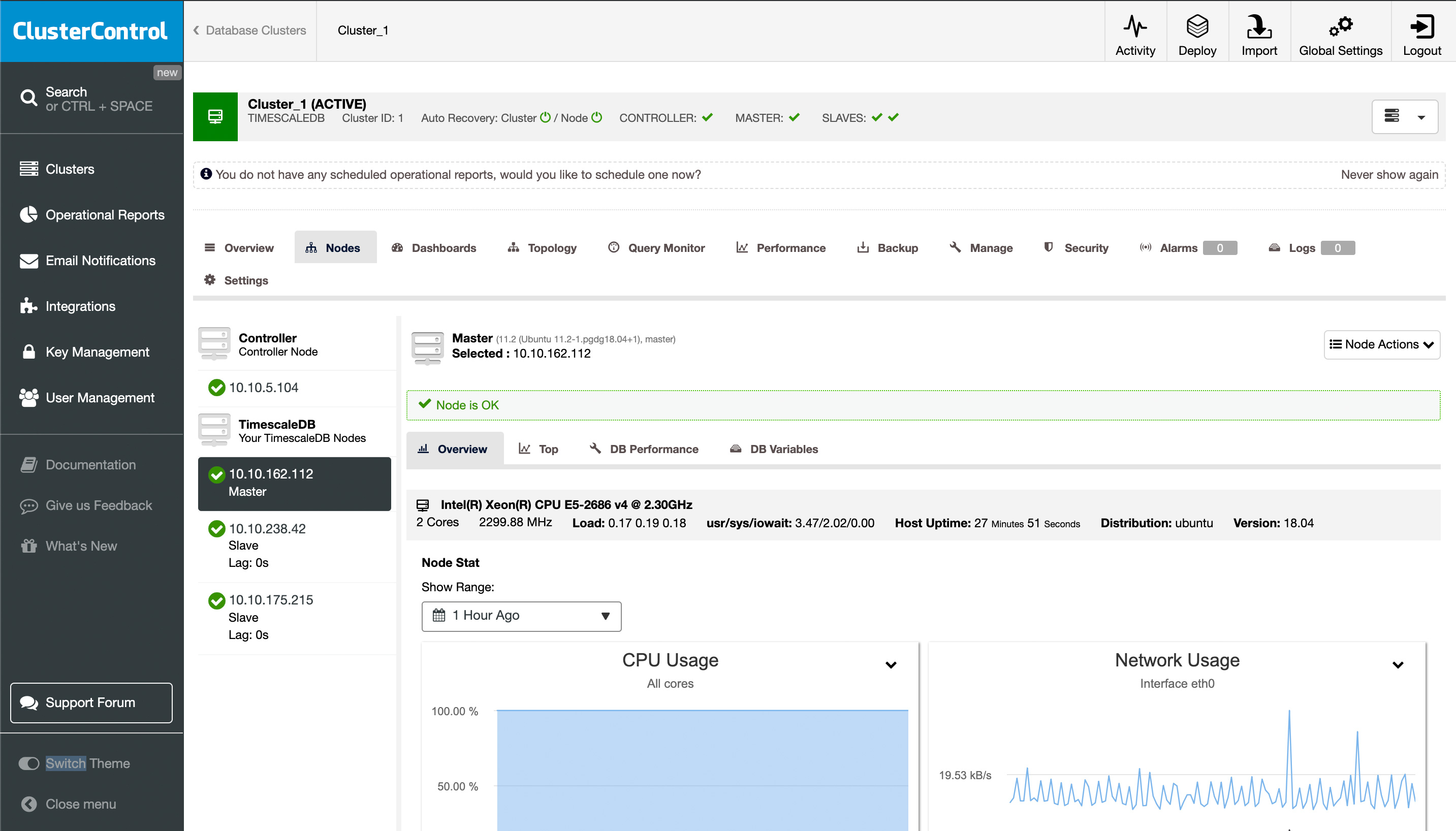The image size is (1456, 831).
Task: Click the Deploy icon
Action: coord(1197,31)
